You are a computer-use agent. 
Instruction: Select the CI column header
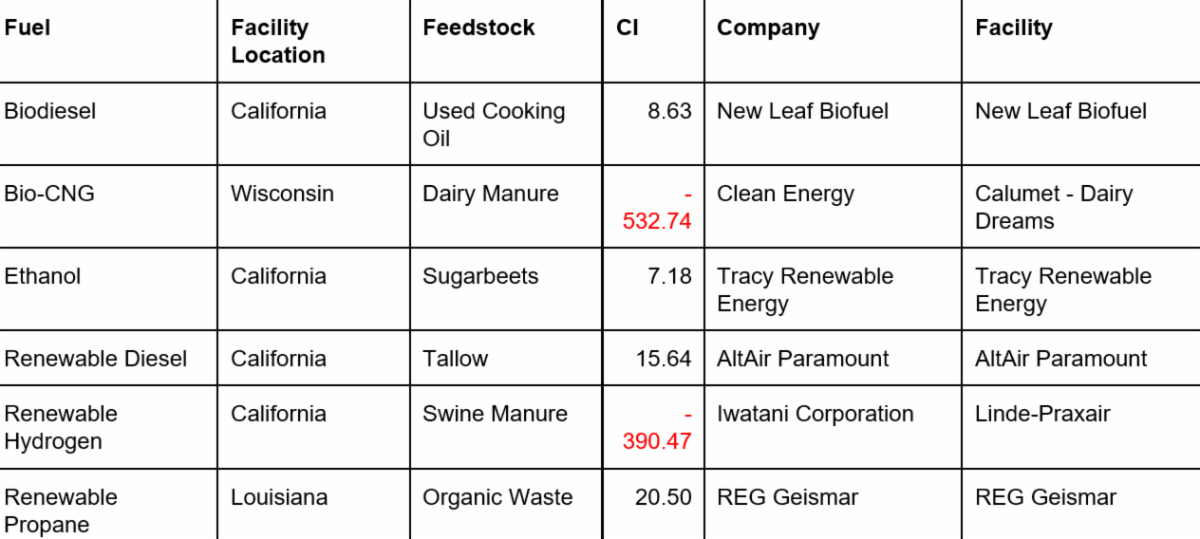[x=627, y=28]
